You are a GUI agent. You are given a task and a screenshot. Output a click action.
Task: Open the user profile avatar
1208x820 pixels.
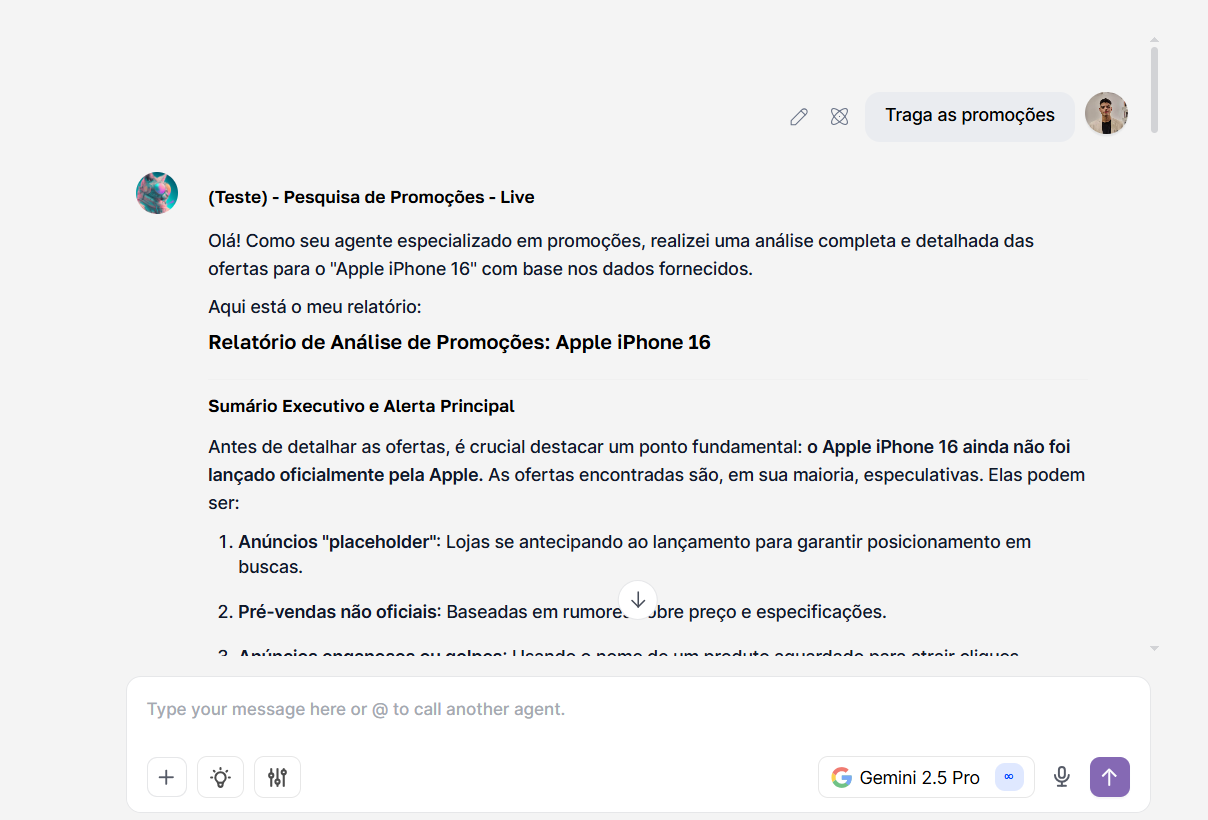click(x=1106, y=114)
